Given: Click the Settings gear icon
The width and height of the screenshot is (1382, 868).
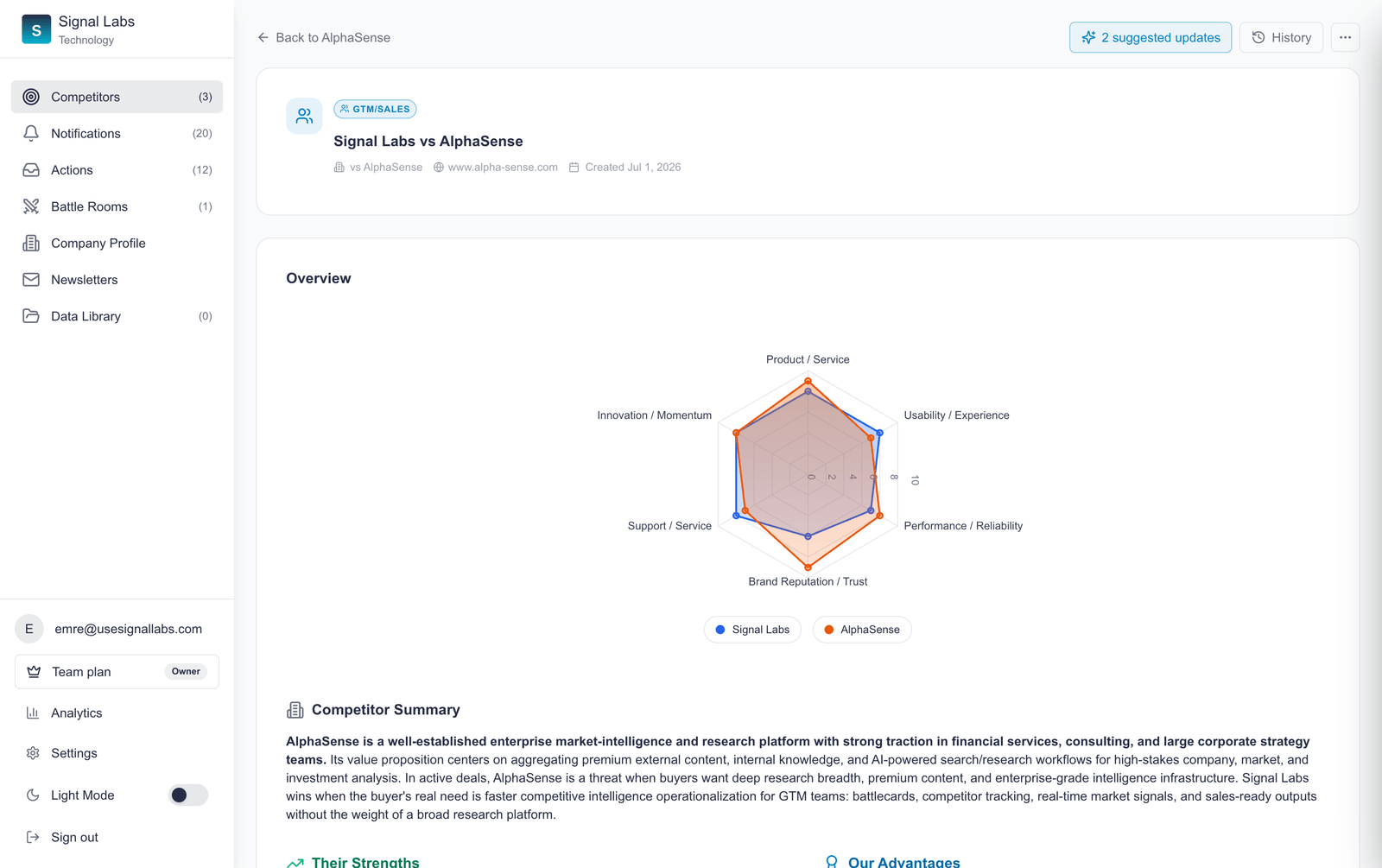Looking at the screenshot, I should (33, 753).
